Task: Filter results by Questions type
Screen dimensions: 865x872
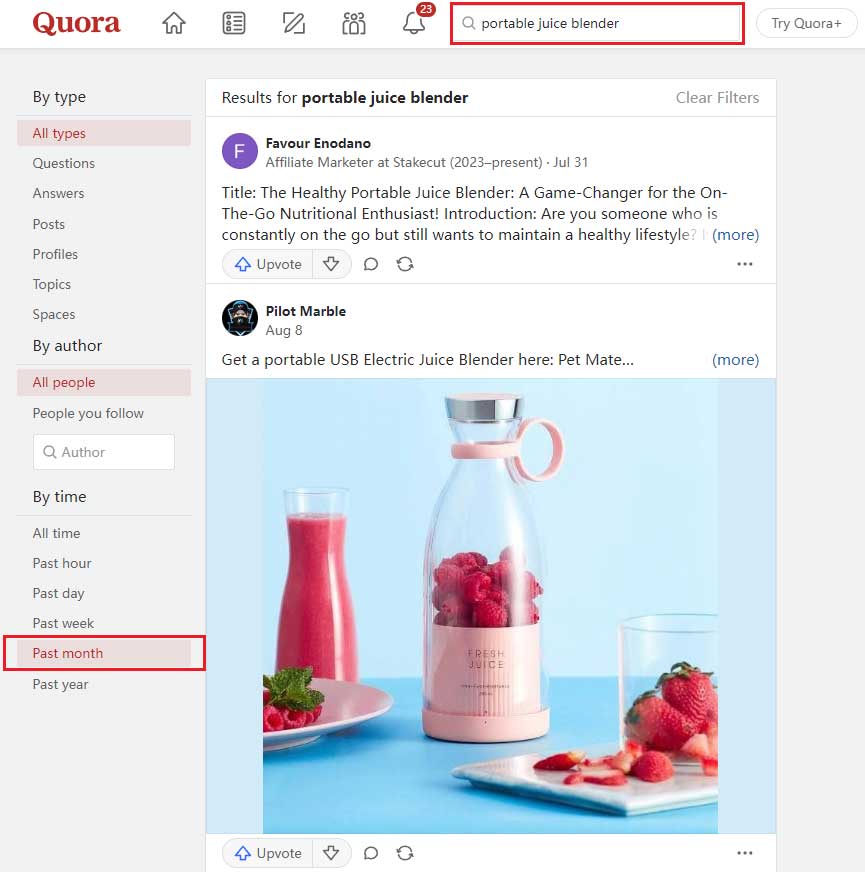Action: (63, 164)
